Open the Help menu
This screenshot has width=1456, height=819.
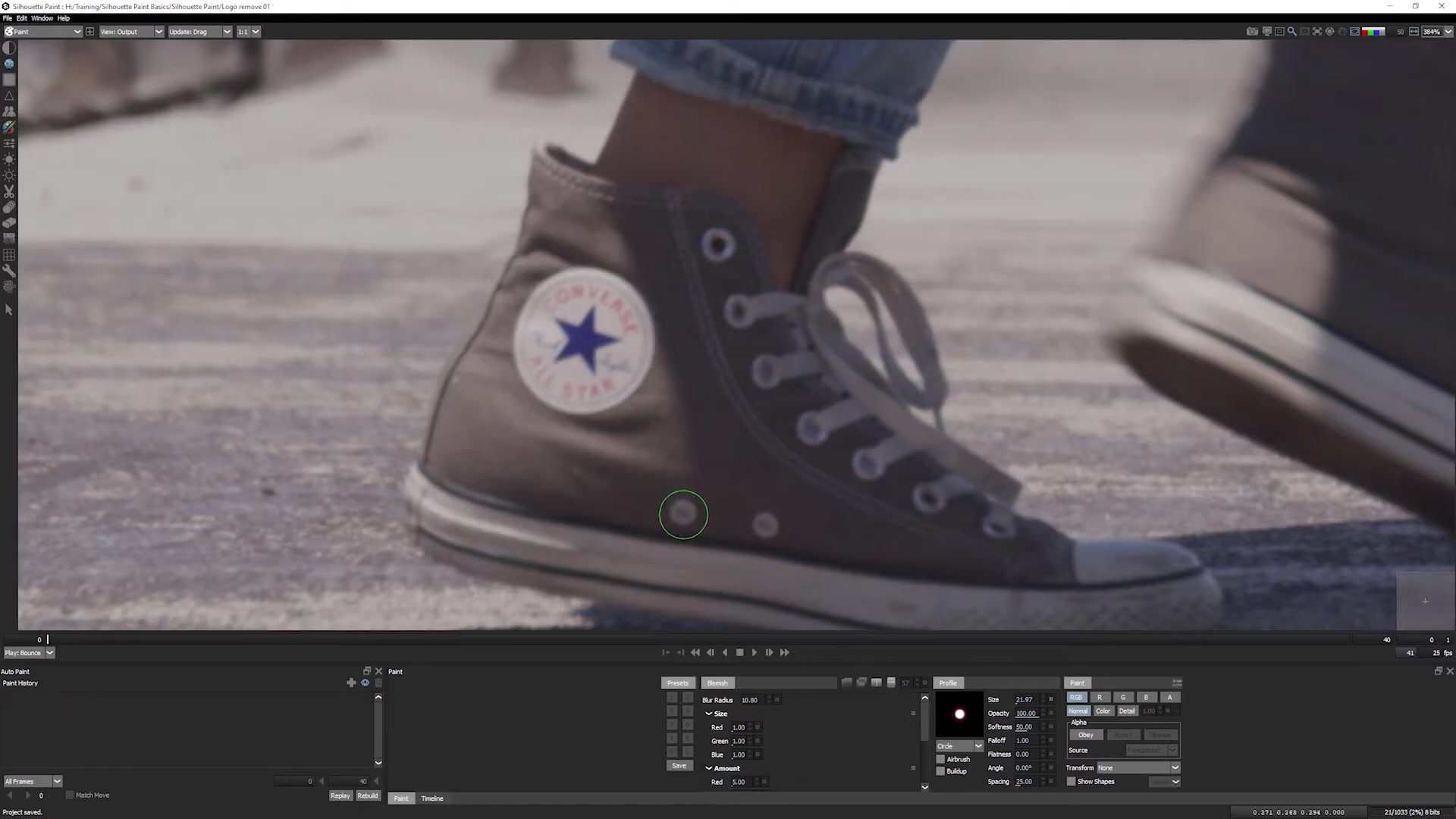64,18
